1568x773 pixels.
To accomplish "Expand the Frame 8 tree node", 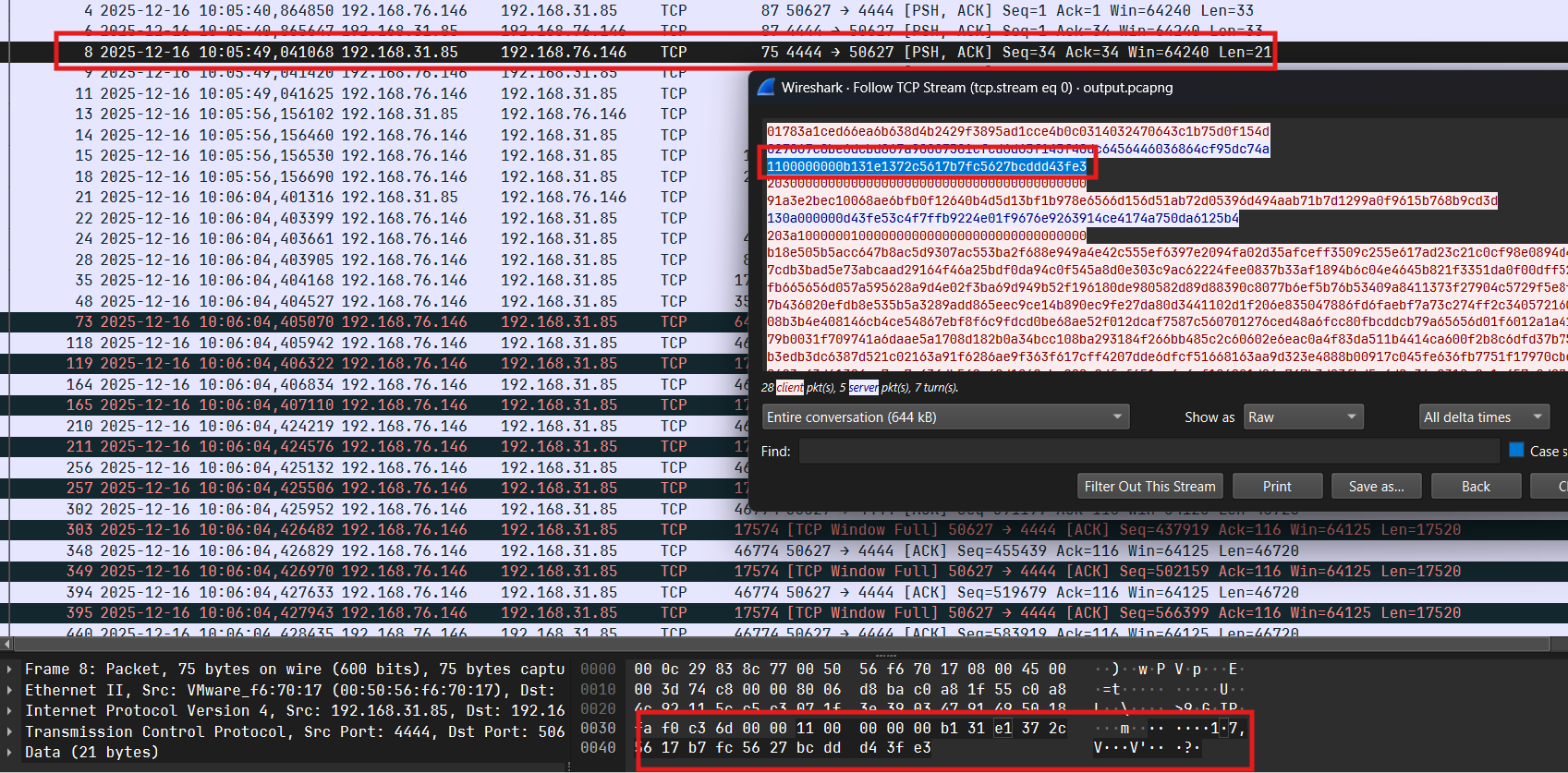I will point(9,670).
